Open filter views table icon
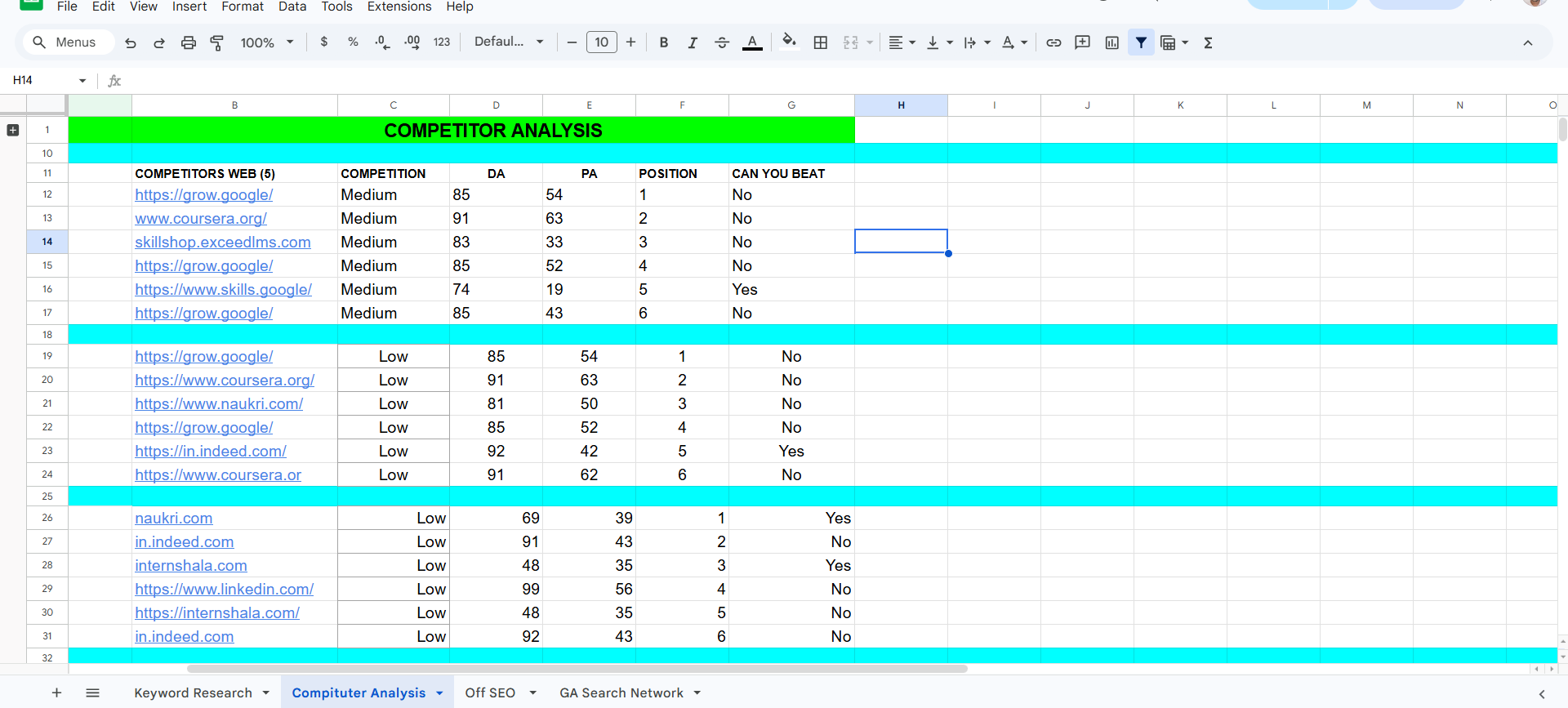 (1168, 42)
